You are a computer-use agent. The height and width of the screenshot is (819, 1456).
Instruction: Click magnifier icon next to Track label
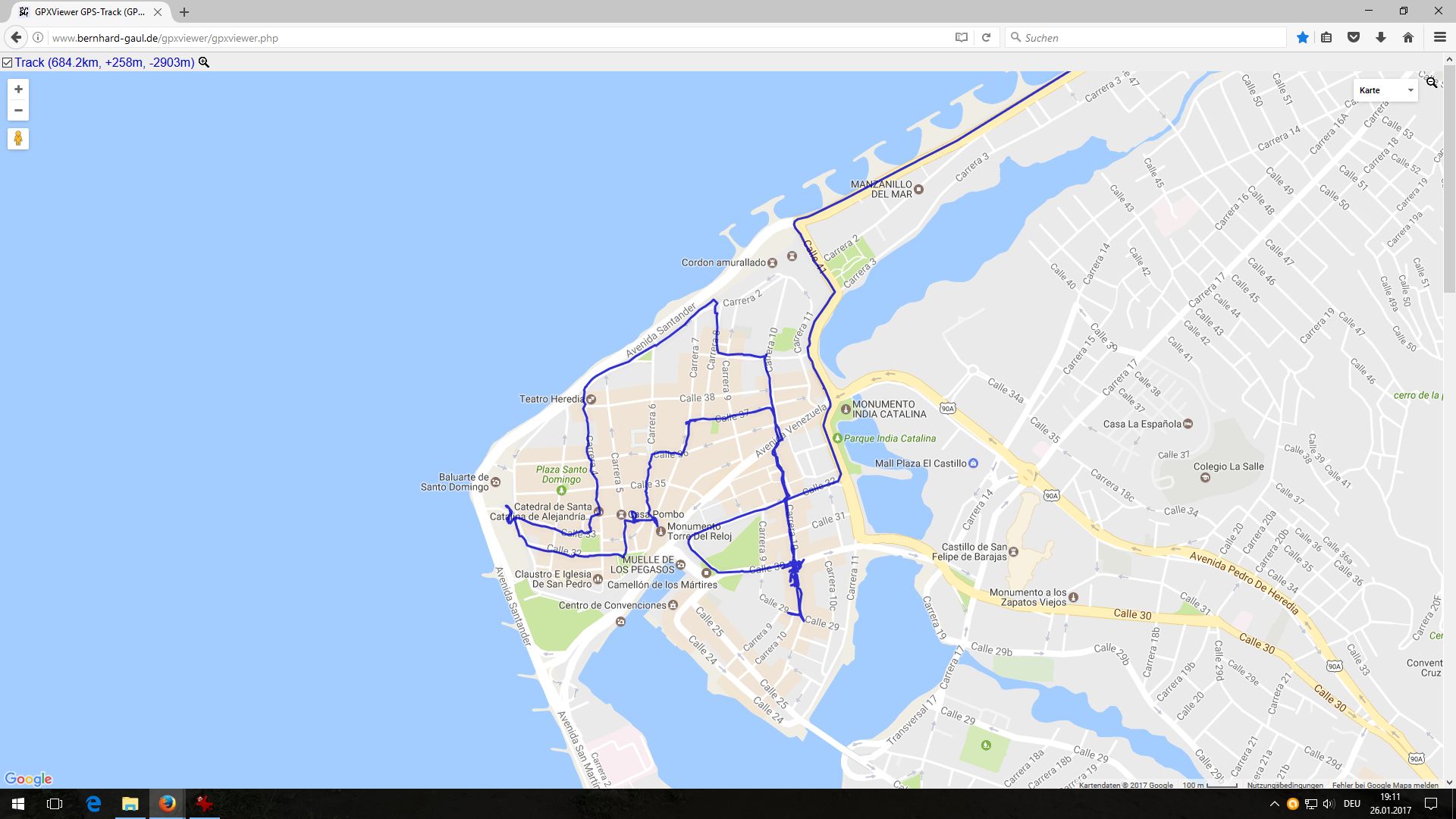(204, 62)
